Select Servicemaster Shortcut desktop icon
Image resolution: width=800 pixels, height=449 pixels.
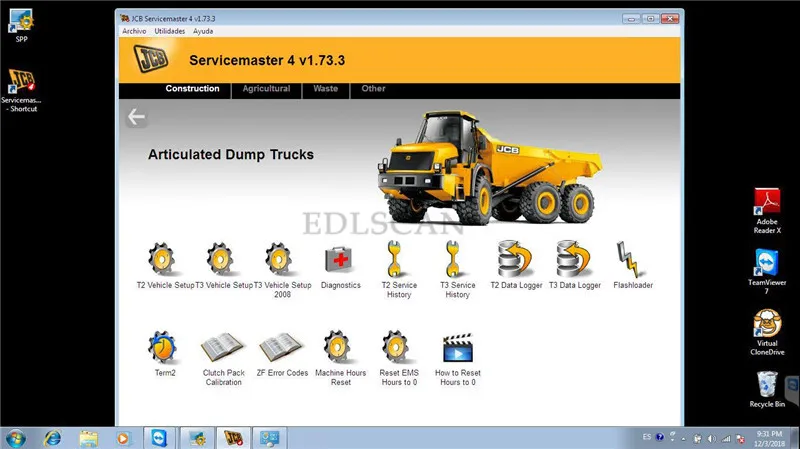point(21,90)
